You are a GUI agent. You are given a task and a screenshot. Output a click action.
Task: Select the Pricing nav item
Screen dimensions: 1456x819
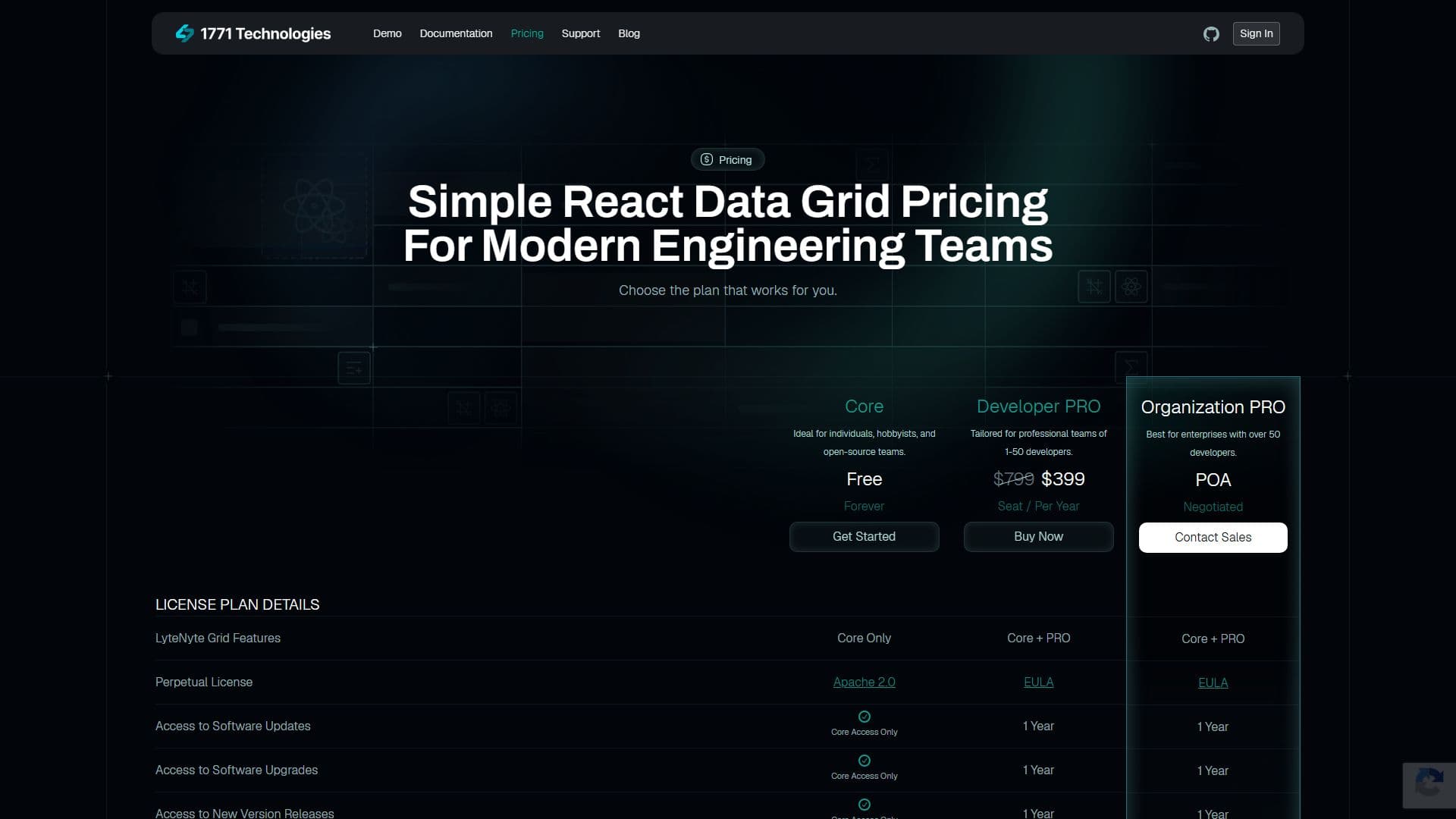tap(527, 33)
